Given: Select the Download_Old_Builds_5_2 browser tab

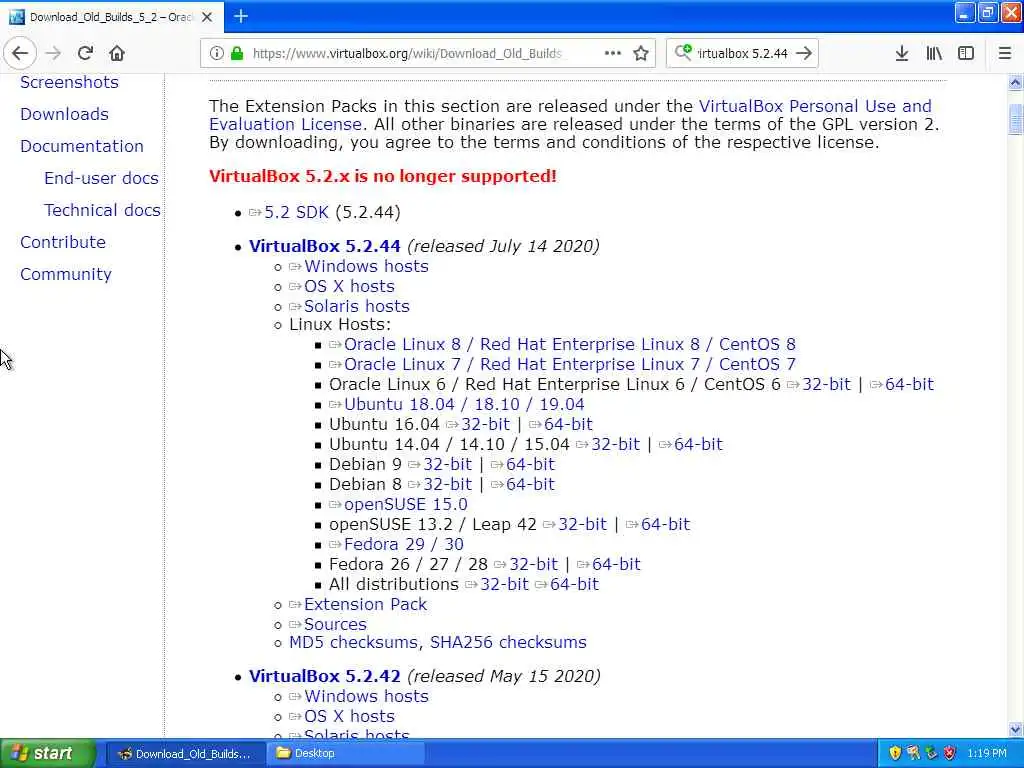Looking at the screenshot, I should 112,17.
